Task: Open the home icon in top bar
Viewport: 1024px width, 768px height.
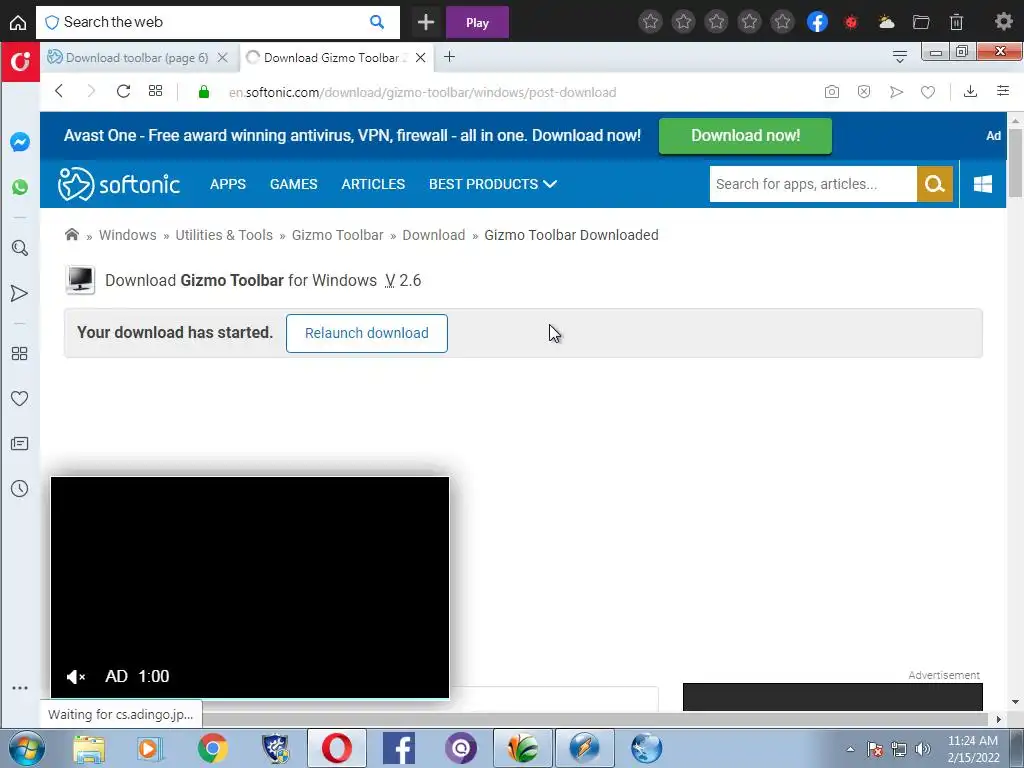Action: [18, 22]
